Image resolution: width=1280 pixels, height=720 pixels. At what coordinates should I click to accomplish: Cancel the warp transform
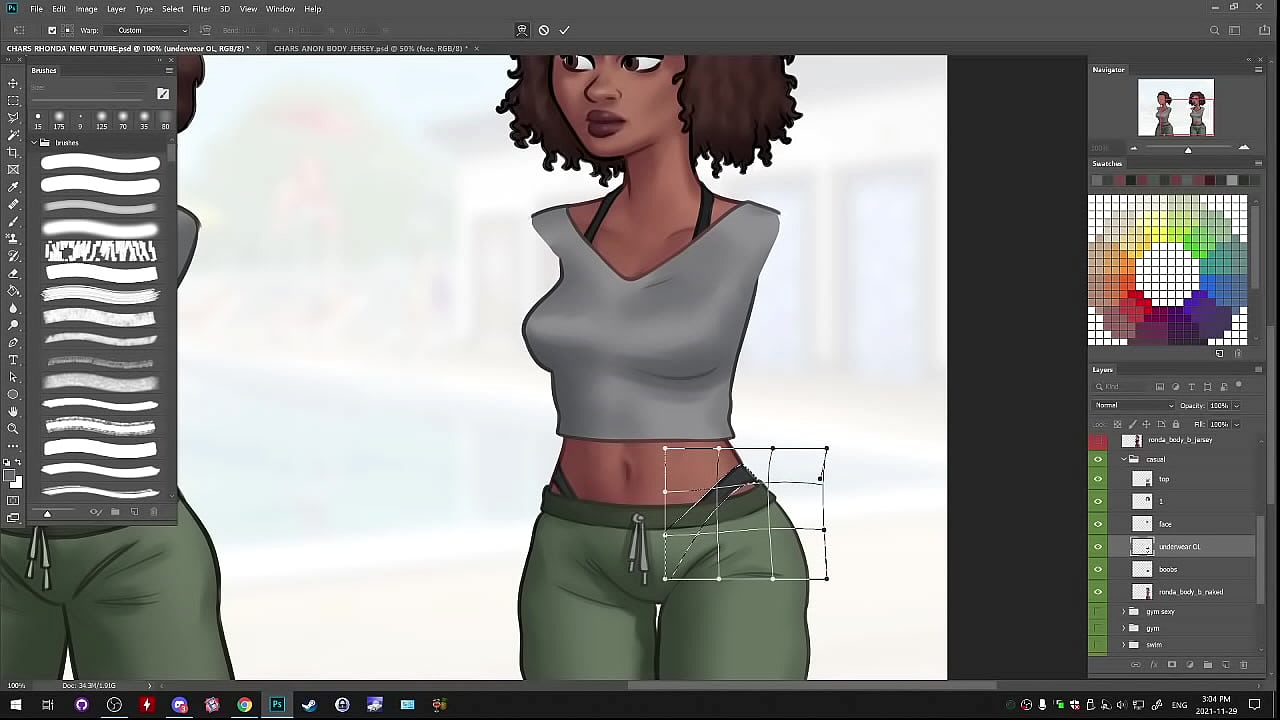pyautogui.click(x=543, y=30)
